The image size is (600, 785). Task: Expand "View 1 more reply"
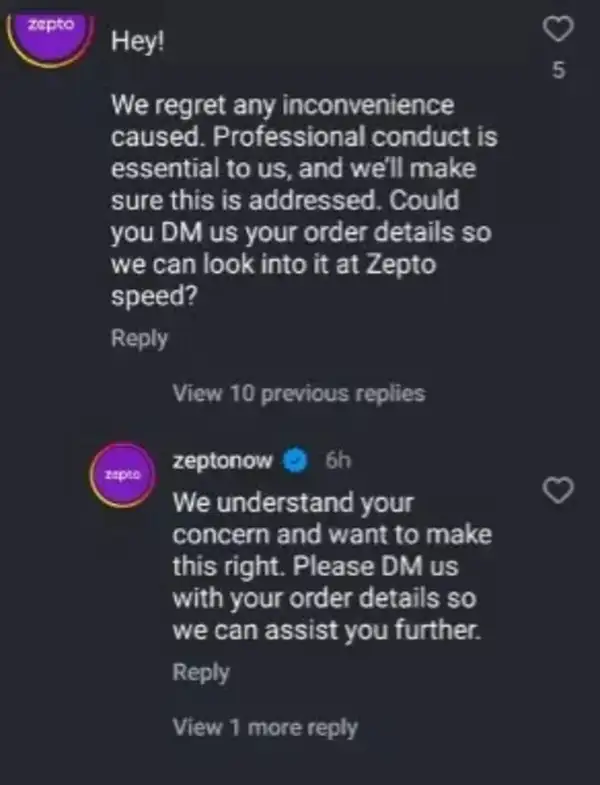[x=264, y=727]
